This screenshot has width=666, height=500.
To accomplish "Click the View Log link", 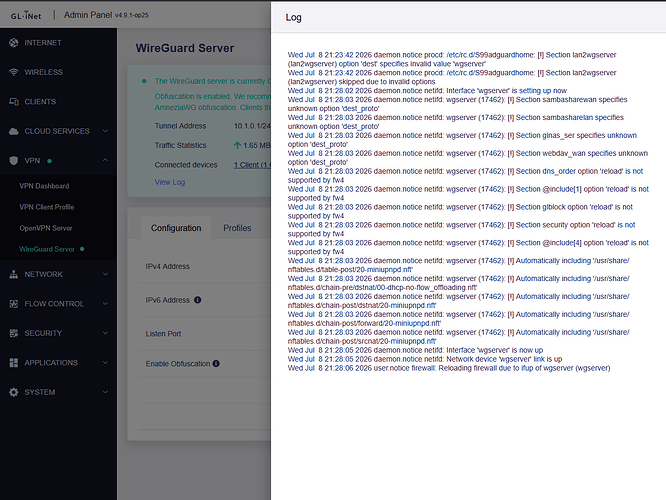I will tap(169, 182).
